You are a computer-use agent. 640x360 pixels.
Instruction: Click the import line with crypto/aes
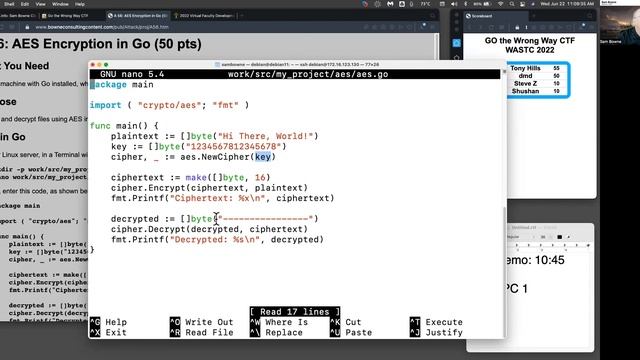pos(169,105)
